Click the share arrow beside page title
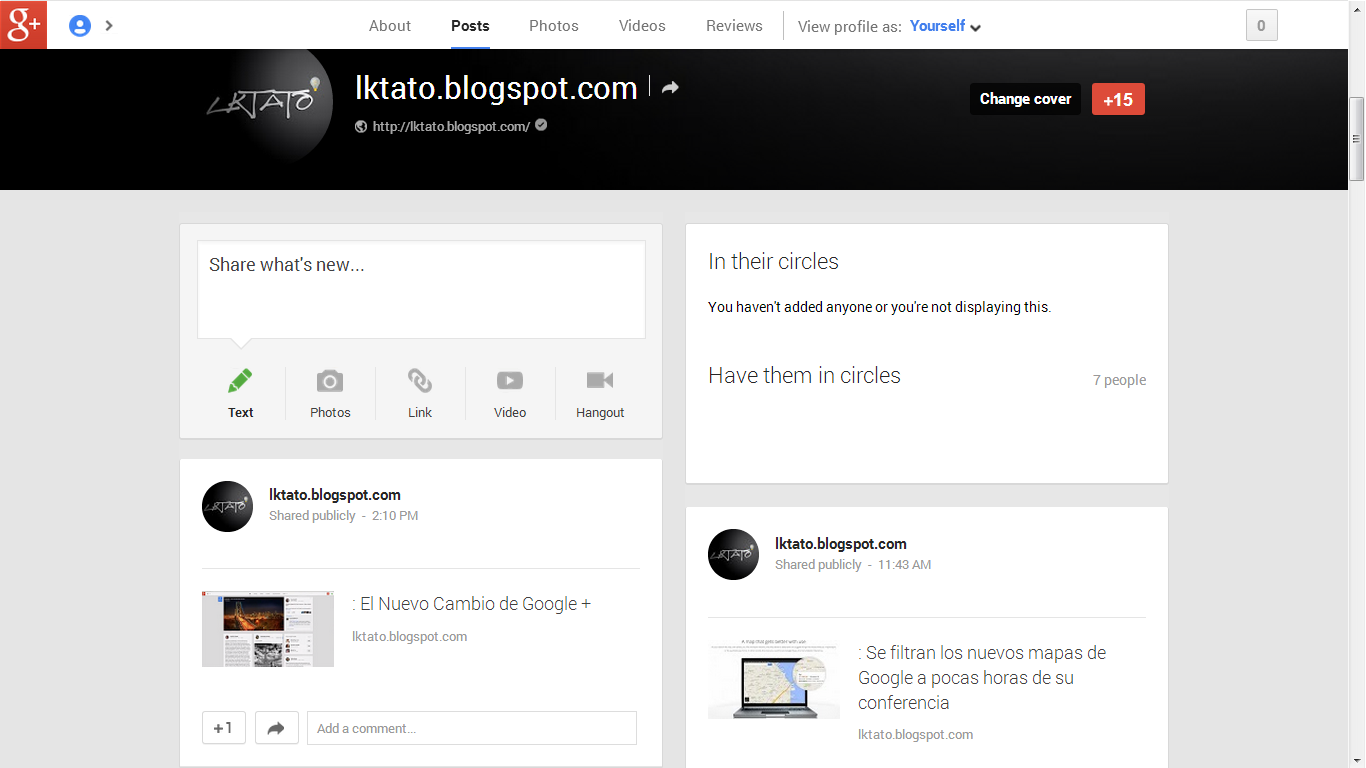Viewport: 1366px width, 768px height. point(670,87)
